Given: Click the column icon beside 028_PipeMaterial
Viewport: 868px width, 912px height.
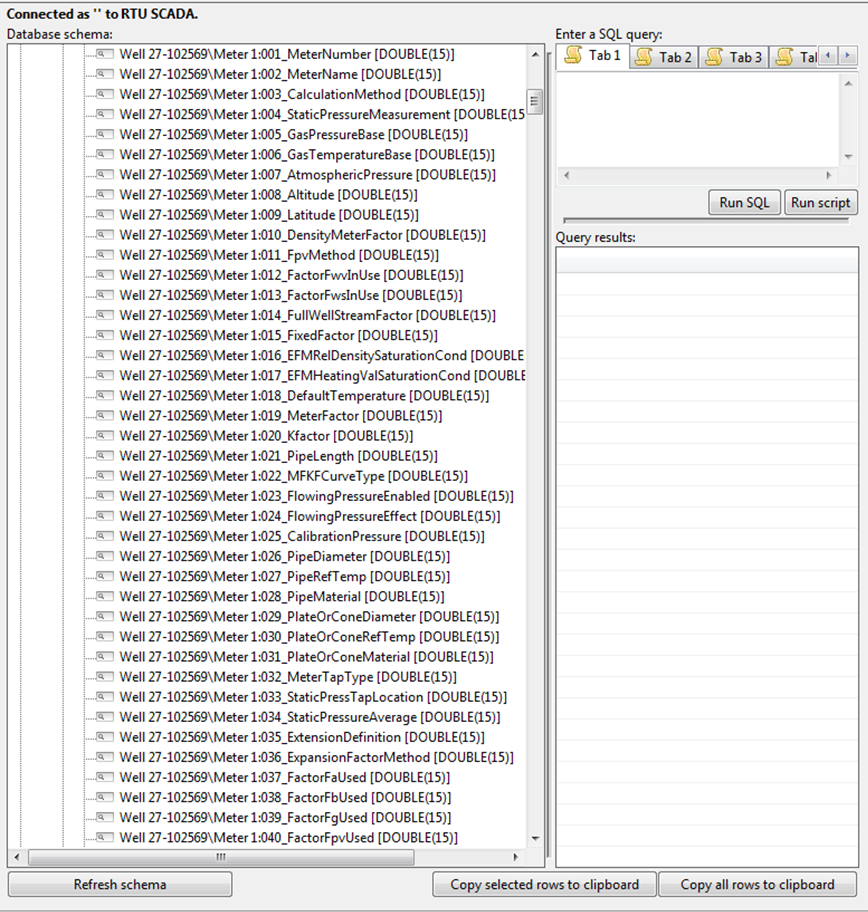Looking at the screenshot, I should coord(104,596).
